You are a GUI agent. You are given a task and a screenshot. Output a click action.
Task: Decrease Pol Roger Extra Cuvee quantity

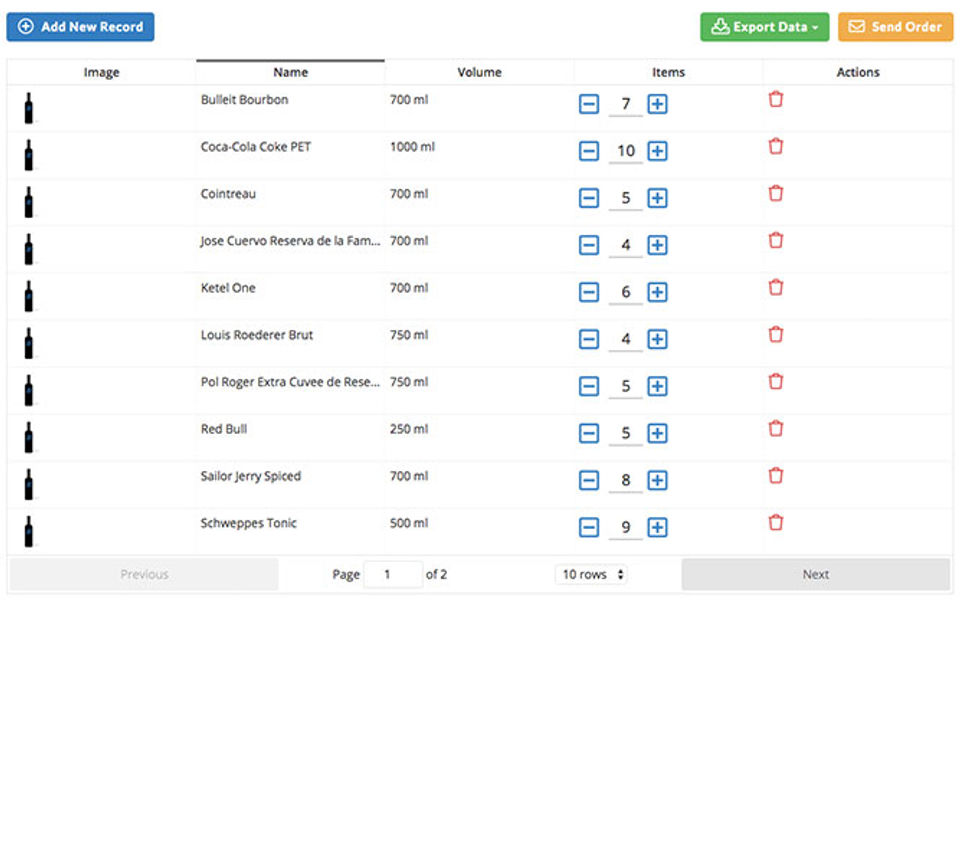[x=588, y=386]
